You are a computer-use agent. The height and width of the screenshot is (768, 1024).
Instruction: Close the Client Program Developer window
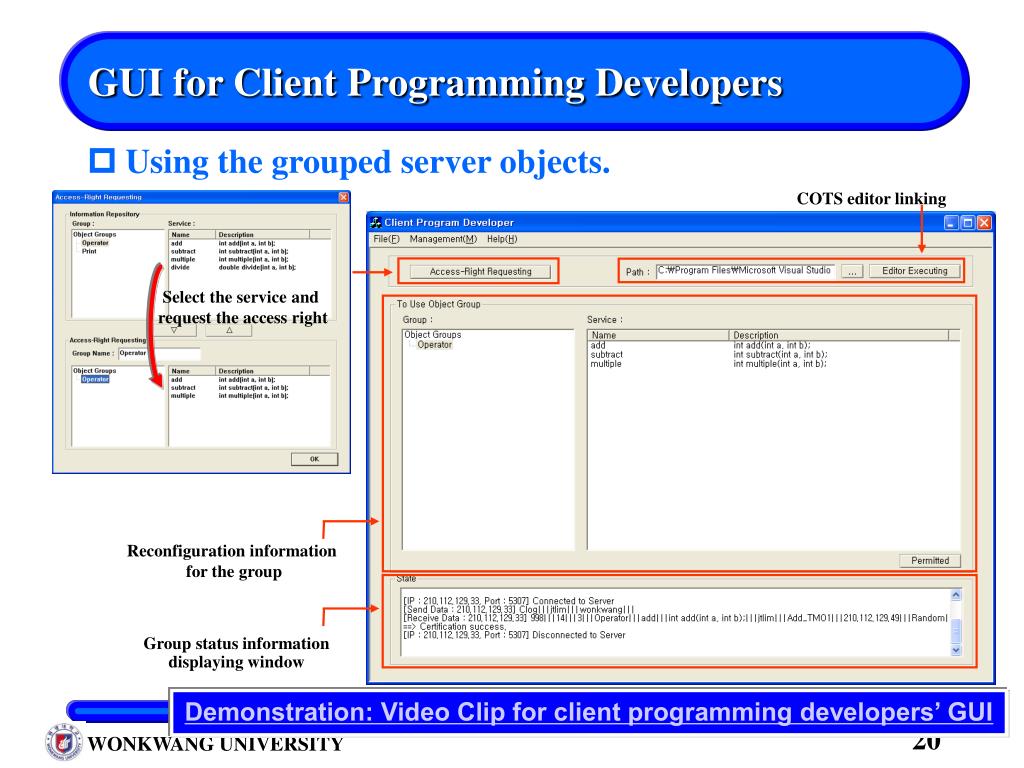[984, 223]
